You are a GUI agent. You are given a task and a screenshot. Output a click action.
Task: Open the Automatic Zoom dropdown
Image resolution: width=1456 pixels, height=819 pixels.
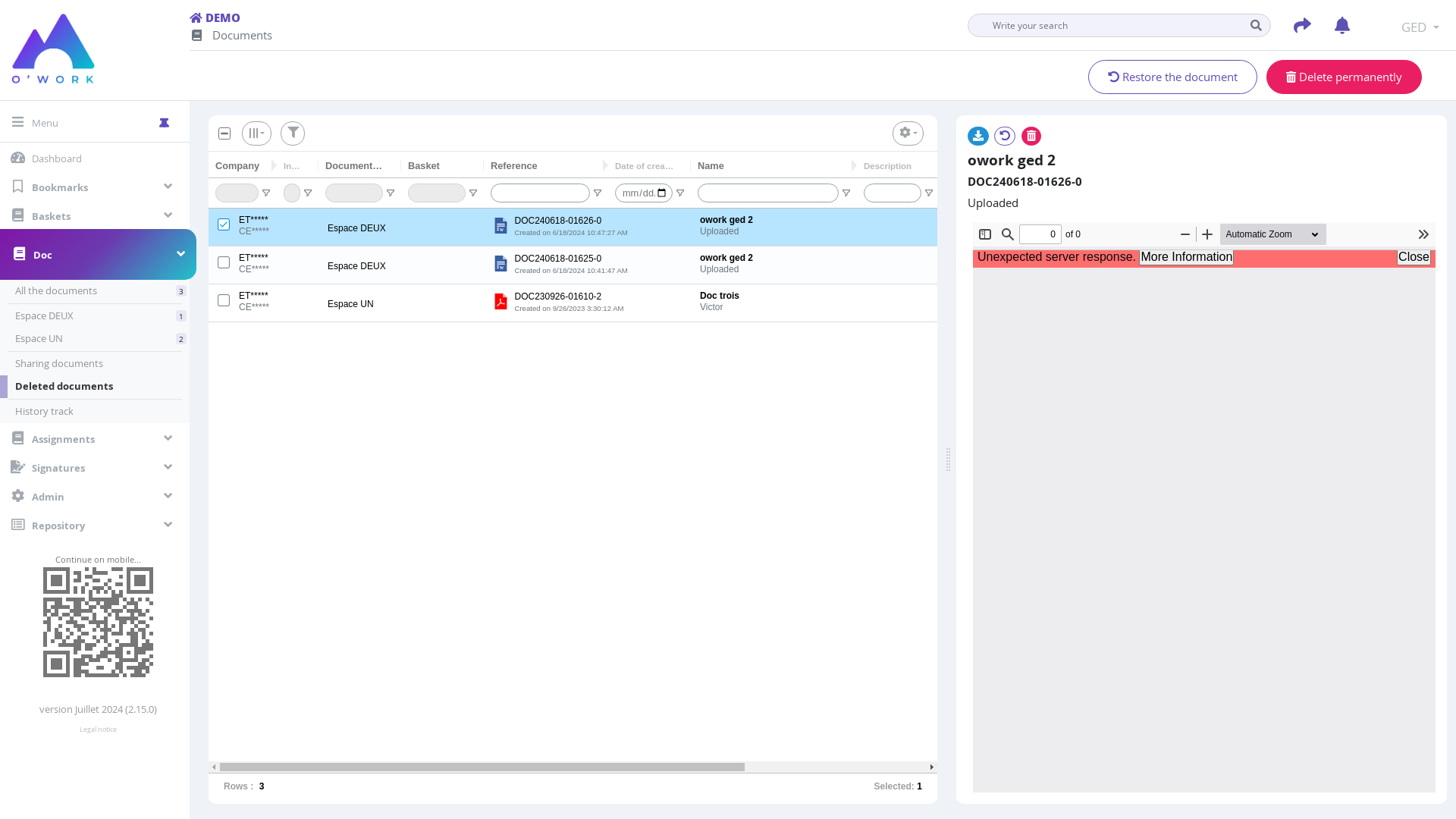[1272, 234]
